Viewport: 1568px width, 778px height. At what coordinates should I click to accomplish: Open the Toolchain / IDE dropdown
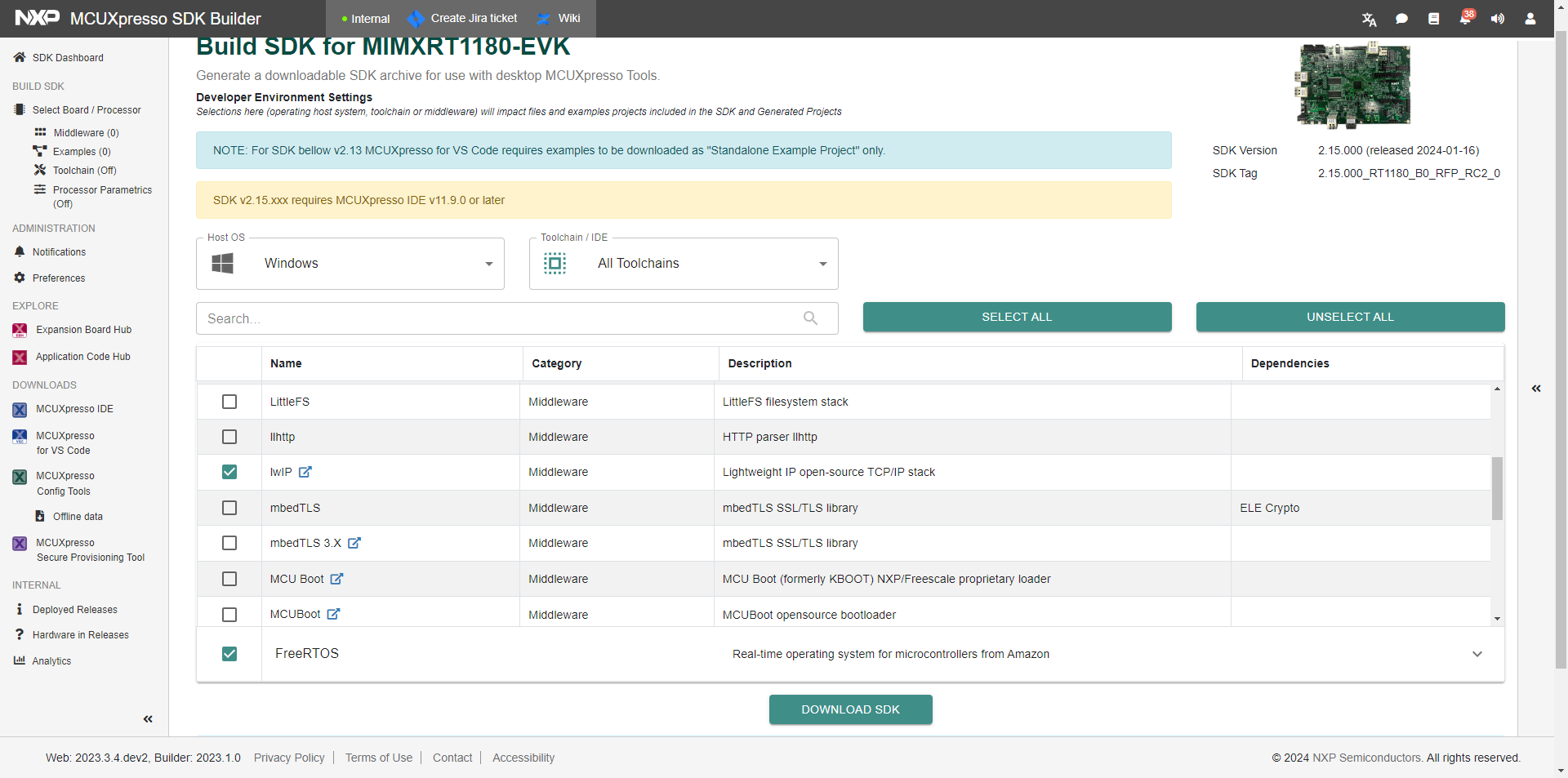coord(684,264)
